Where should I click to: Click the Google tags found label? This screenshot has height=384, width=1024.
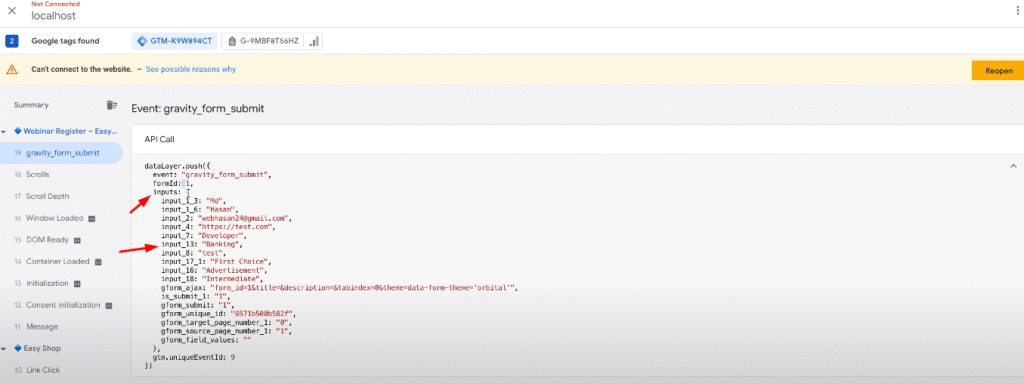(65, 41)
